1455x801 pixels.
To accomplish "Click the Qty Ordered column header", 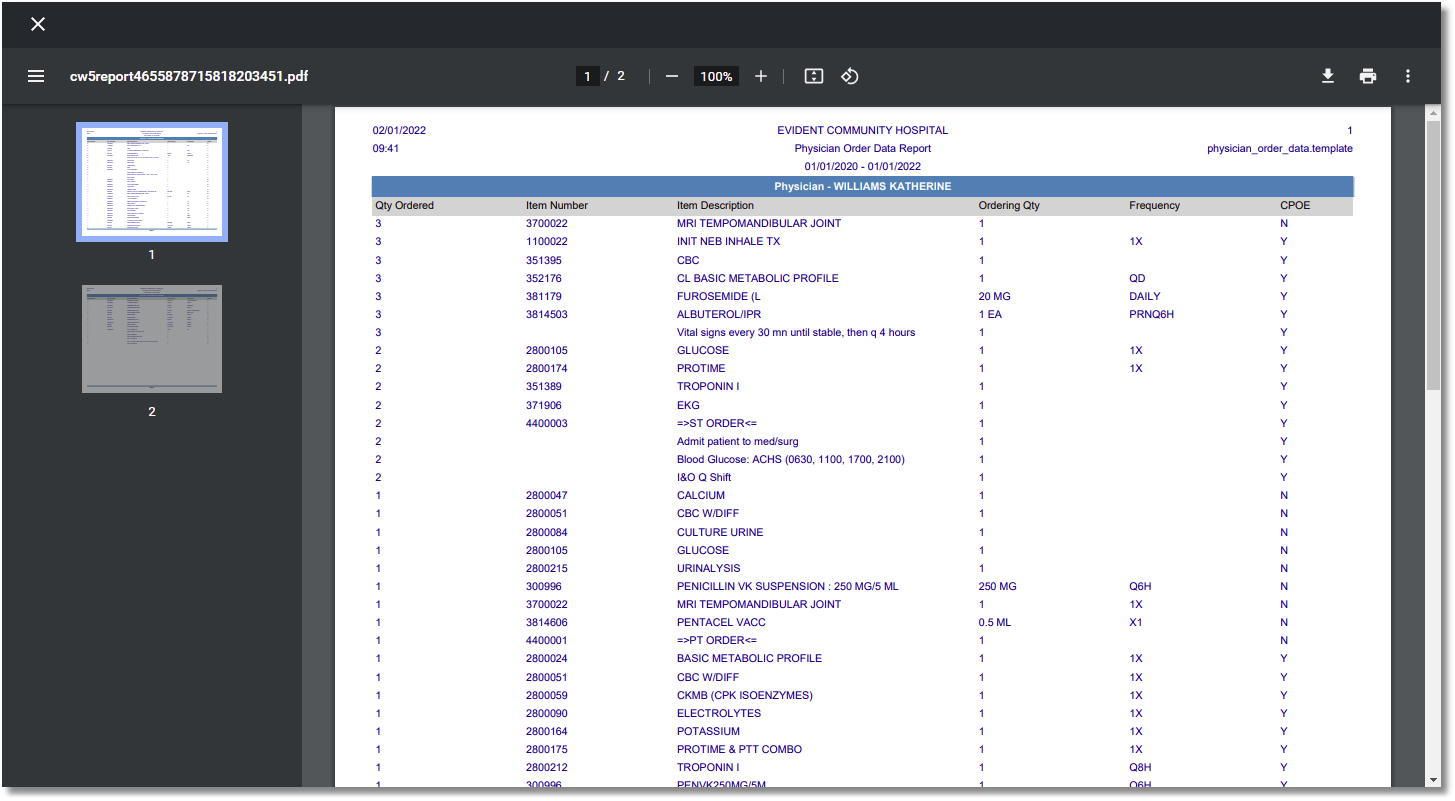I will tap(405, 205).
